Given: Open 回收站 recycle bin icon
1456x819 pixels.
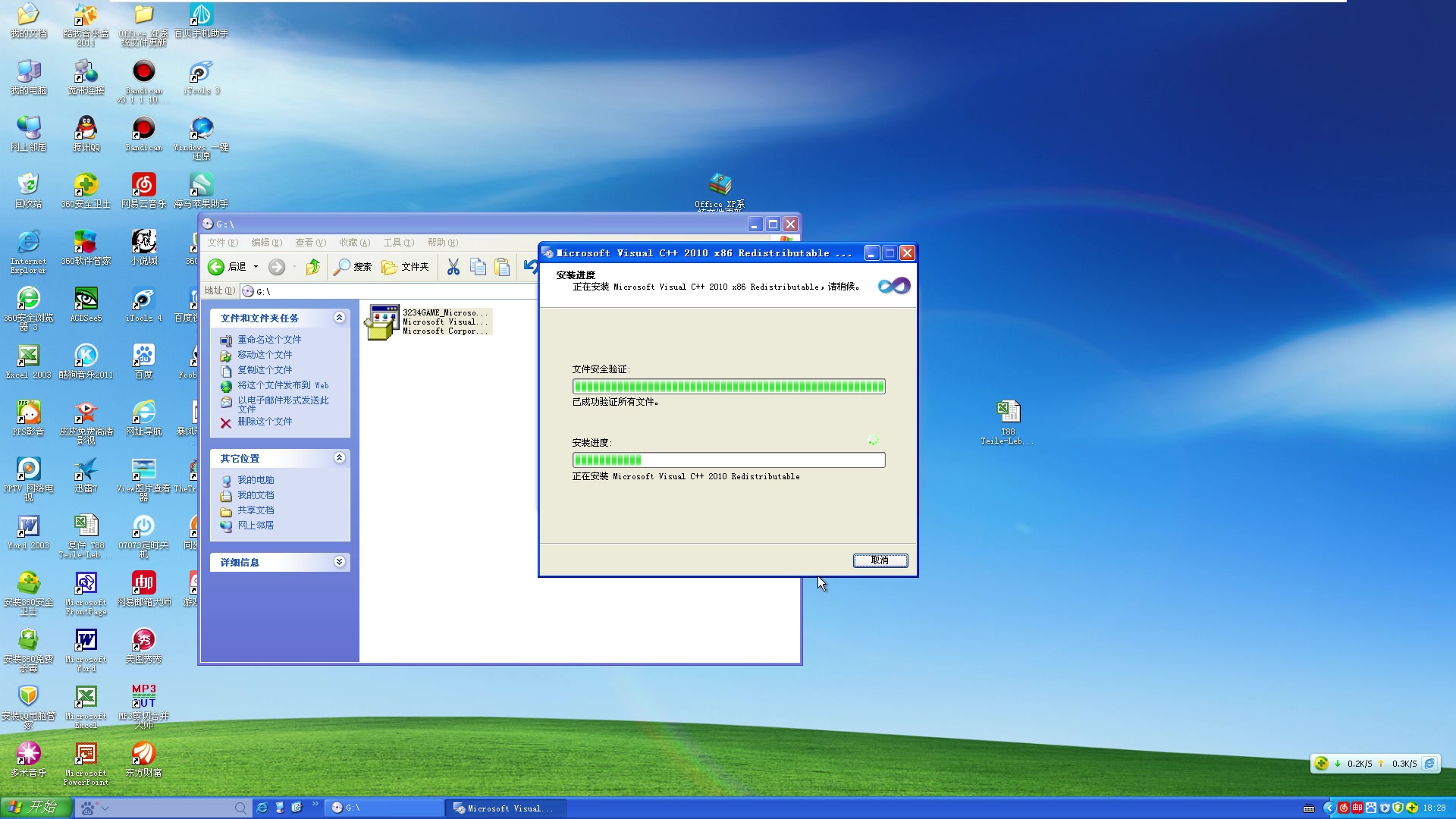Looking at the screenshot, I should coord(29,190).
